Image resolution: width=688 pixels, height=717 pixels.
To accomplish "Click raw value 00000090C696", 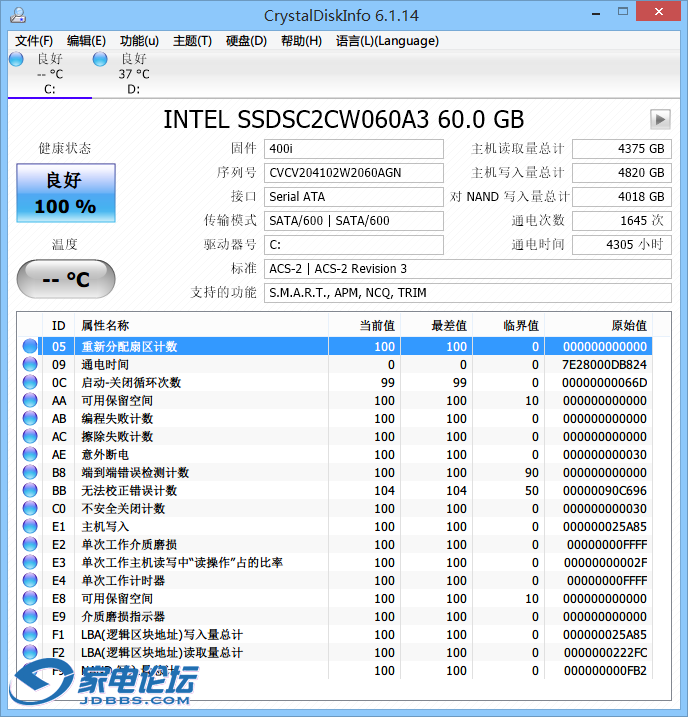I will [x=604, y=491].
